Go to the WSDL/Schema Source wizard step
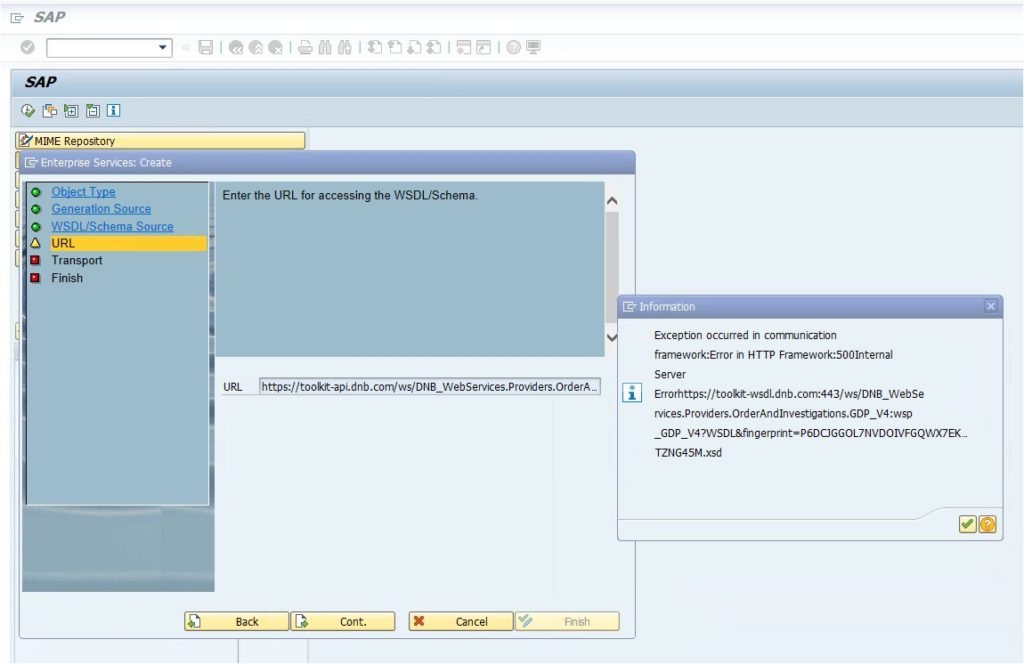This screenshot has height=664, width=1024. click(112, 227)
